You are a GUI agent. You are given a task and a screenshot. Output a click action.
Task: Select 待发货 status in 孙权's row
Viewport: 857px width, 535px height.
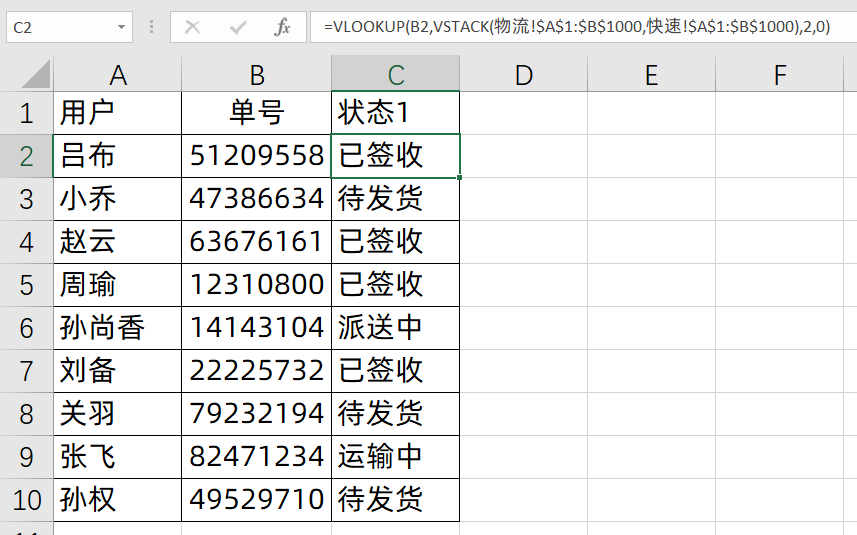tap(396, 500)
